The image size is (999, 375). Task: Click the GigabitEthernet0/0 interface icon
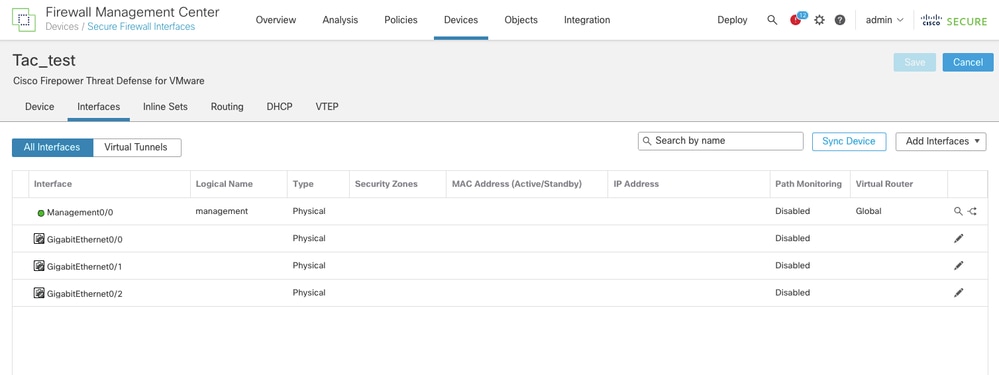click(39, 239)
